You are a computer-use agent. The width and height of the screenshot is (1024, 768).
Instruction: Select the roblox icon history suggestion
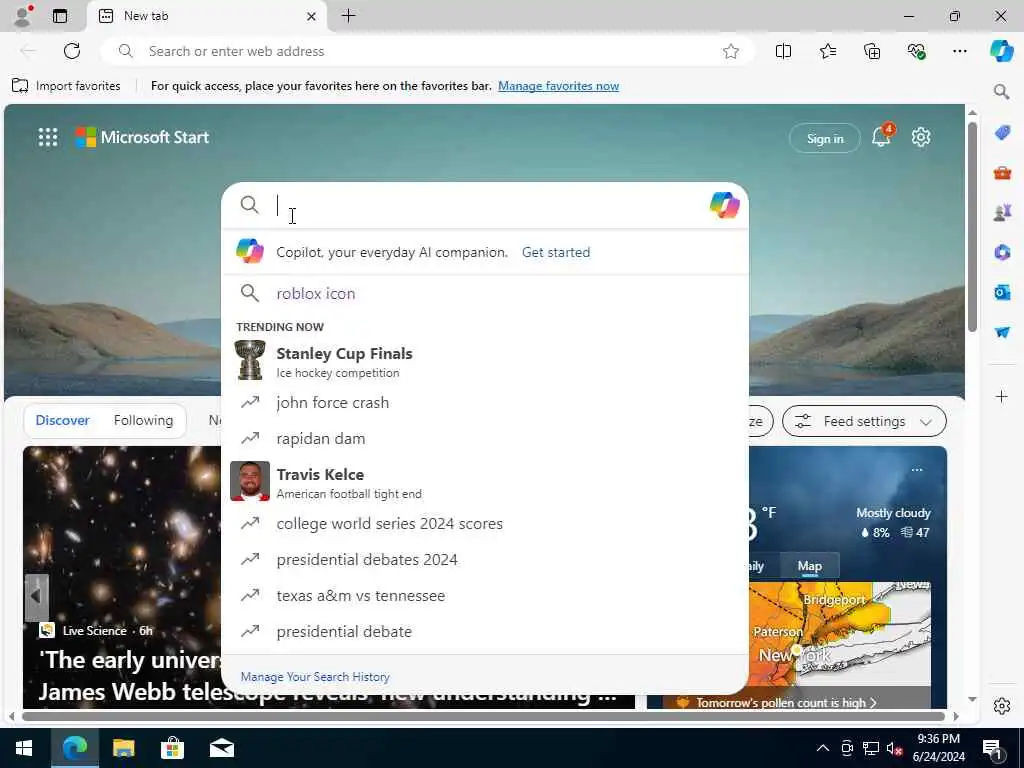[485, 293]
